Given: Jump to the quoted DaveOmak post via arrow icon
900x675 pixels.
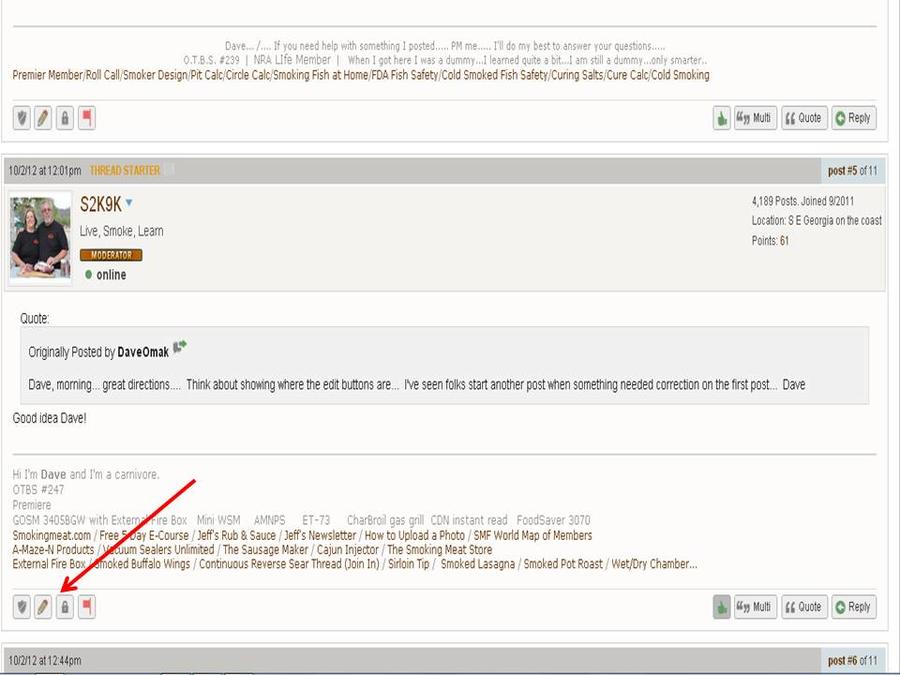Looking at the screenshot, I should click(180, 348).
